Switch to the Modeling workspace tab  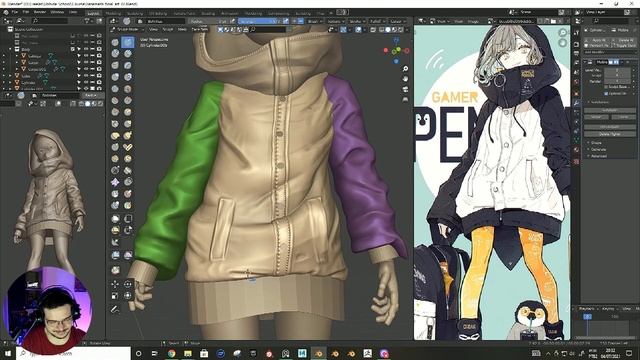(113, 13)
